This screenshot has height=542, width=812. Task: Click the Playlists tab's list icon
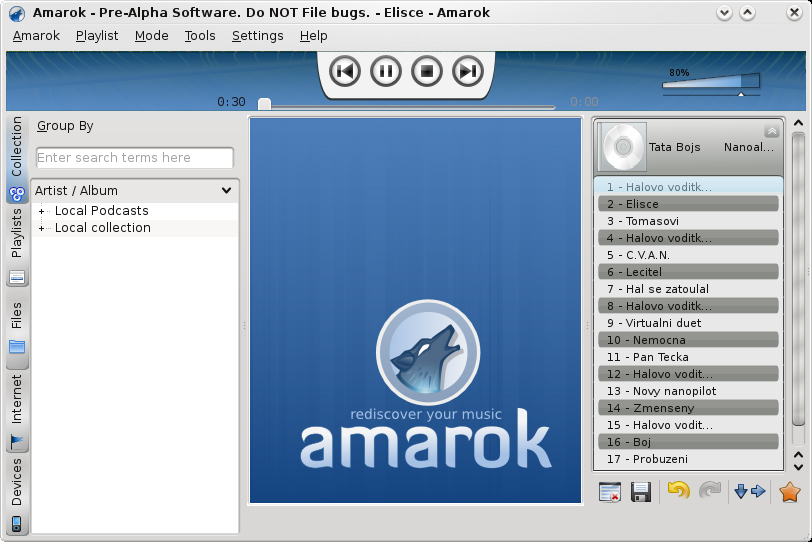pyautogui.click(x=17, y=278)
